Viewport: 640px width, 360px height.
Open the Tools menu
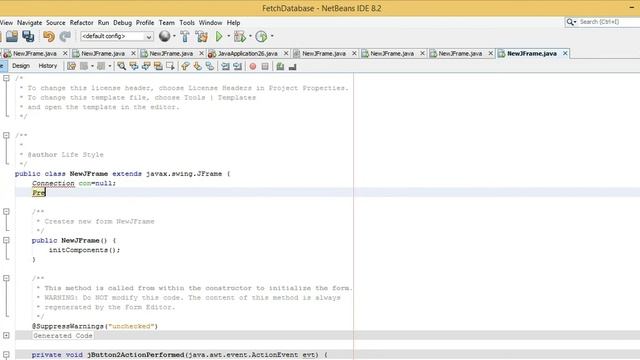(187, 22)
